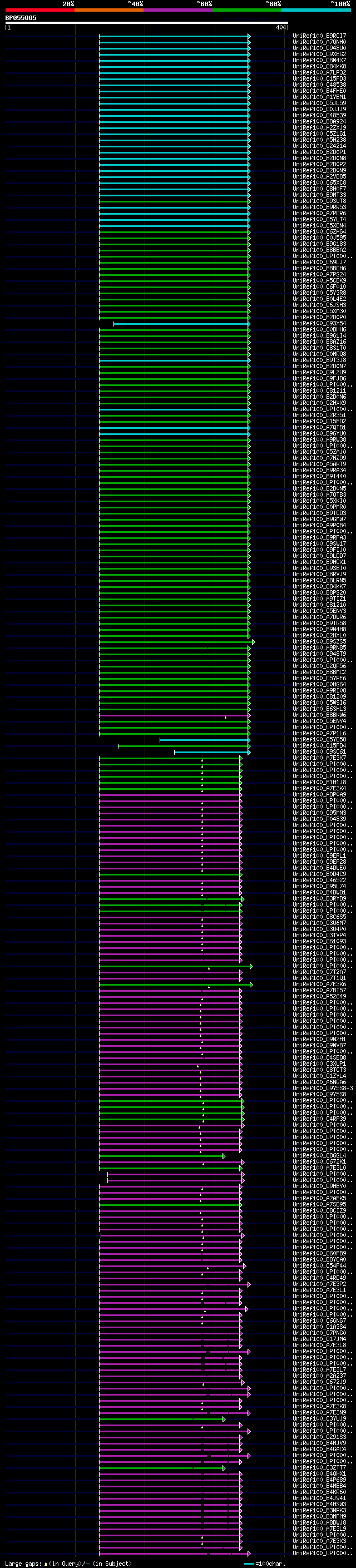Screen dimensions: 356x1568
Task: Click the purple ~60% legend color segment
Action: click(179, 10)
